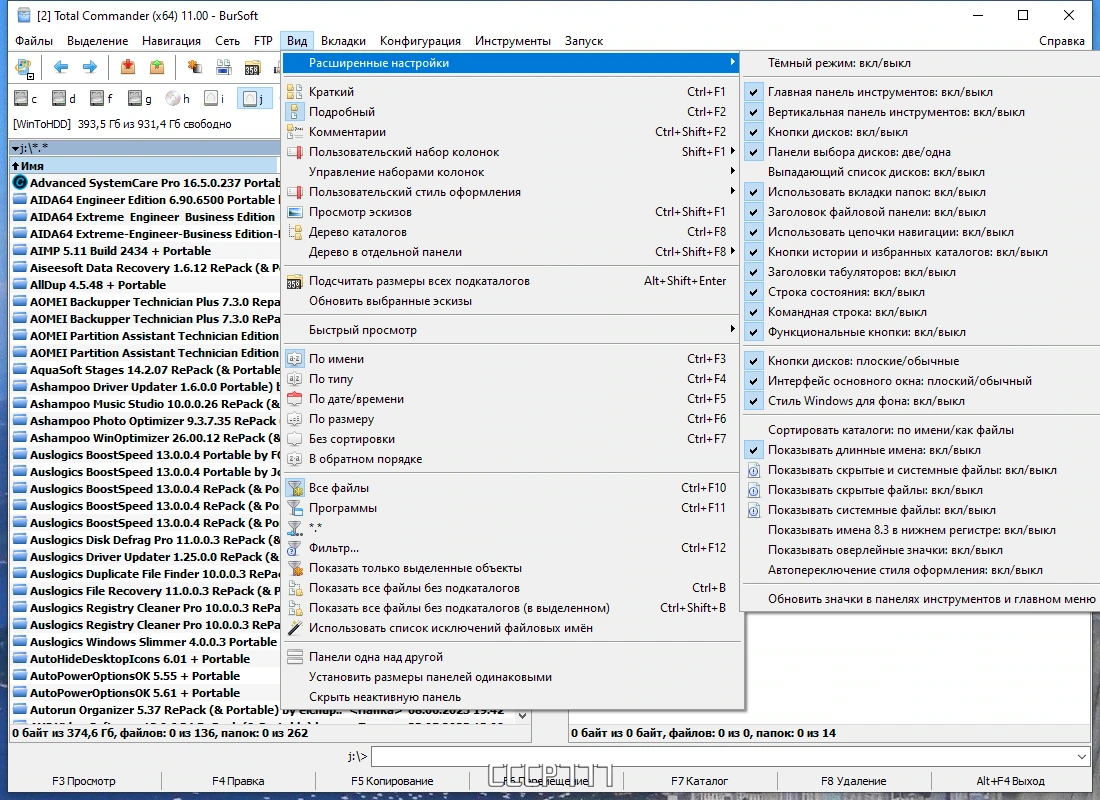Image resolution: width=1100 pixels, height=800 pixels.
Task: Click Alt+F4 Выход button
Action: click(x=1010, y=781)
